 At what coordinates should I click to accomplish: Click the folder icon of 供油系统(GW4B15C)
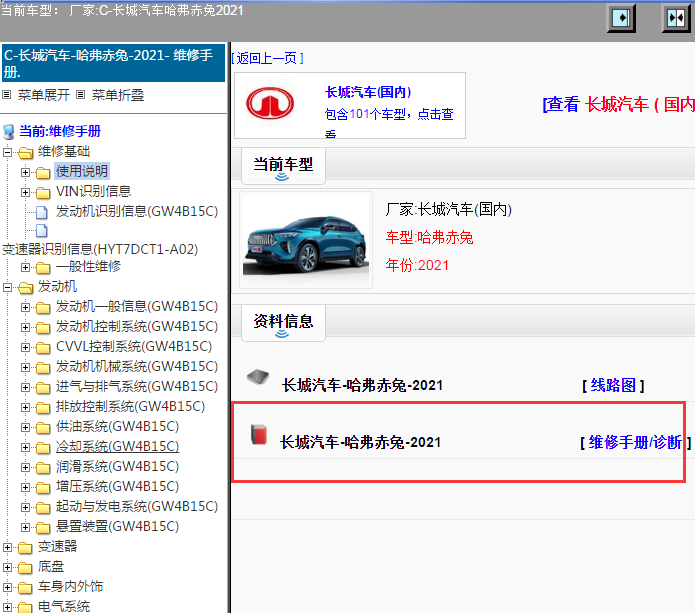(x=43, y=427)
